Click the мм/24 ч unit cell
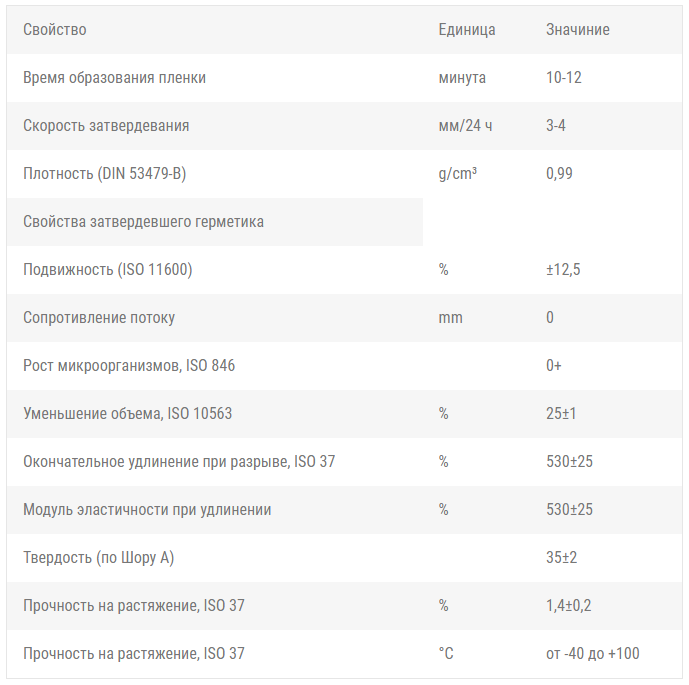Screen dimensions: 689x685 click(x=465, y=126)
